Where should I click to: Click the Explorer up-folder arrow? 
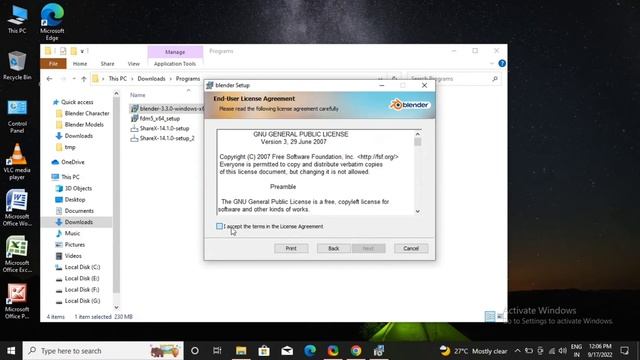coord(84,79)
